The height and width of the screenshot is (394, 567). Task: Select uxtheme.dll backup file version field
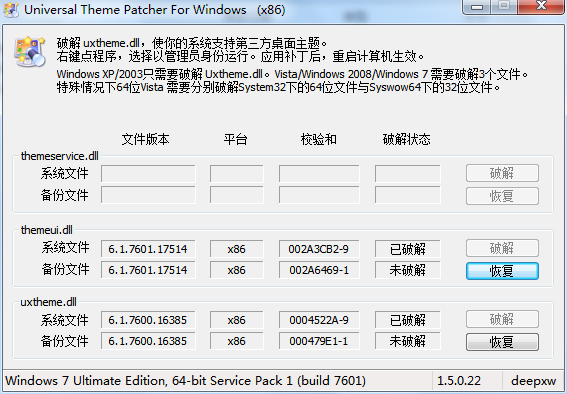(x=148, y=341)
